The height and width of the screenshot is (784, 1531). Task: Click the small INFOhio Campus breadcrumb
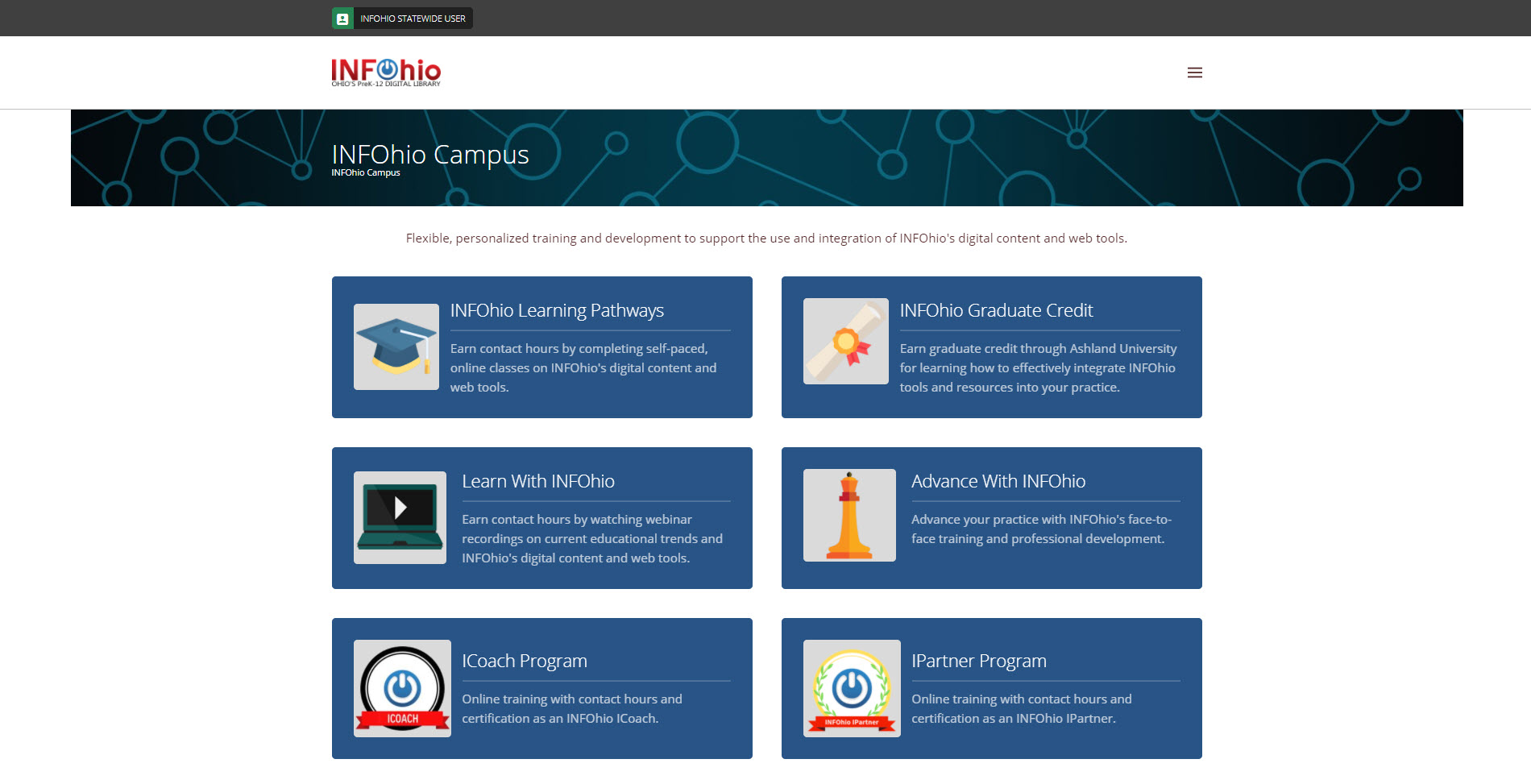click(x=366, y=172)
